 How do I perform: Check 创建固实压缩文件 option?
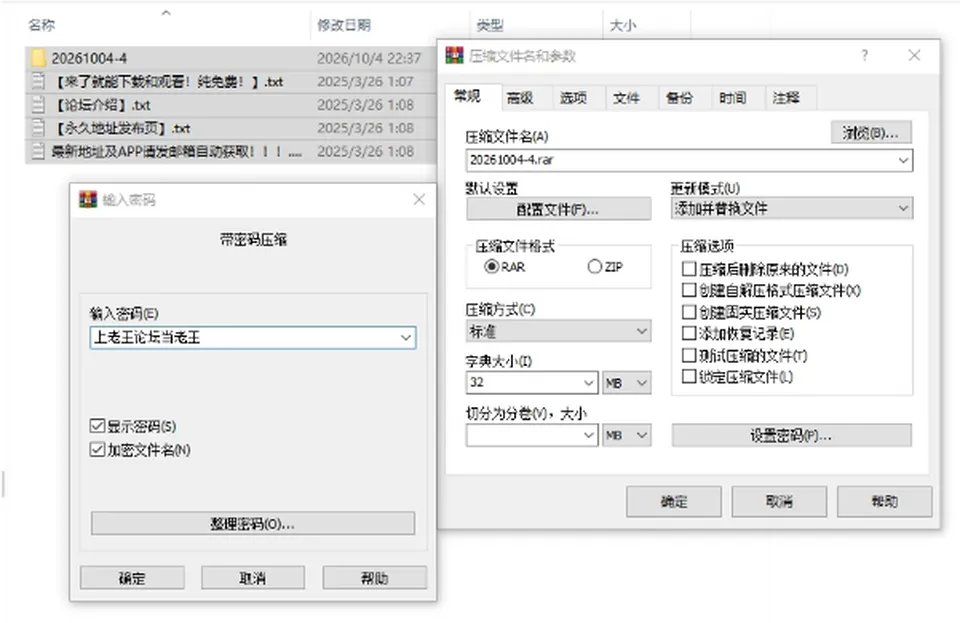[x=689, y=312]
